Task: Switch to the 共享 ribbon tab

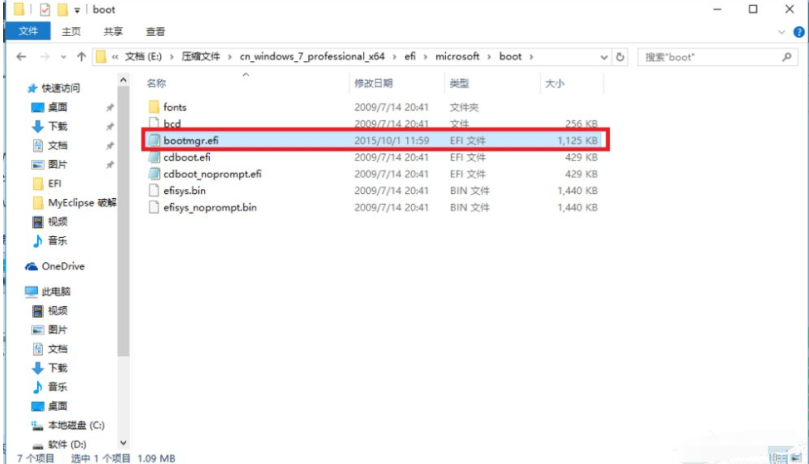Action: coord(113,31)
